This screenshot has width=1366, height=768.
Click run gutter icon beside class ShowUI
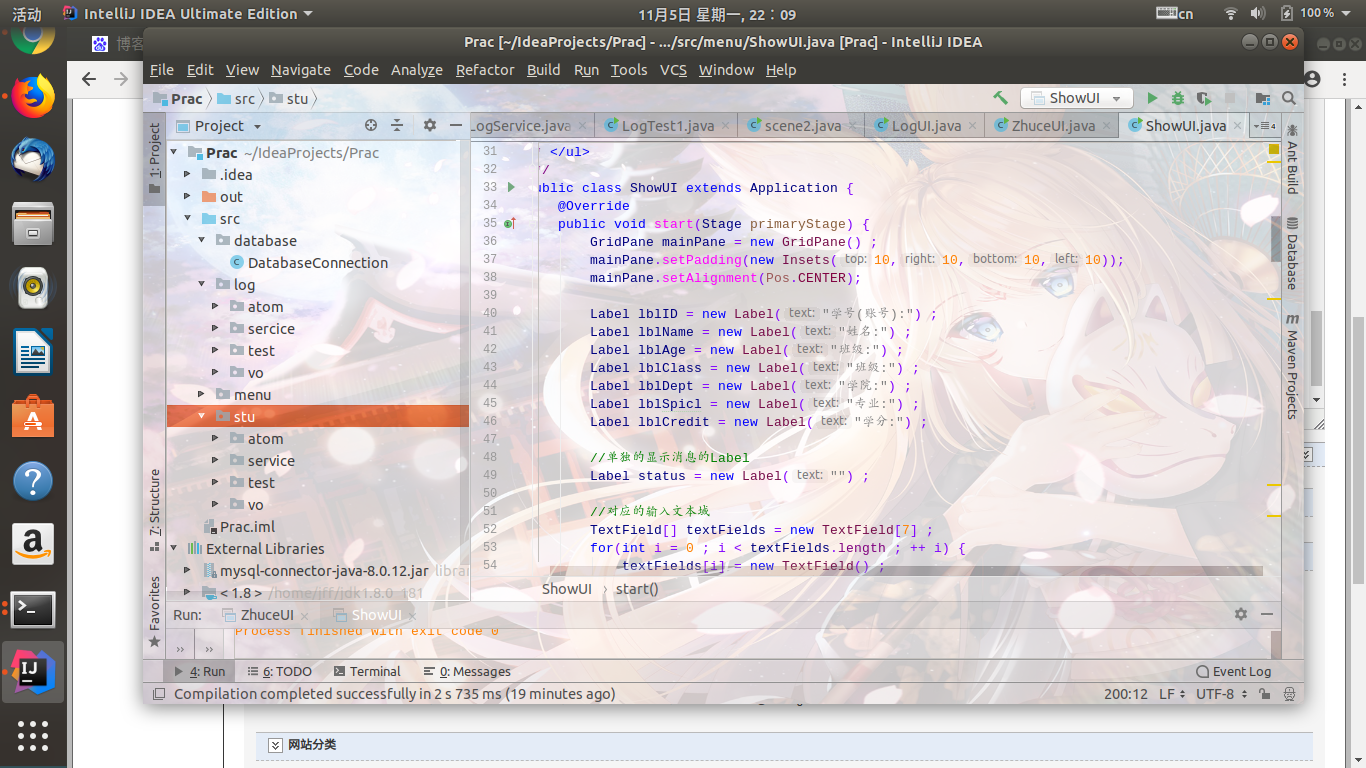[x=511, y=187]
